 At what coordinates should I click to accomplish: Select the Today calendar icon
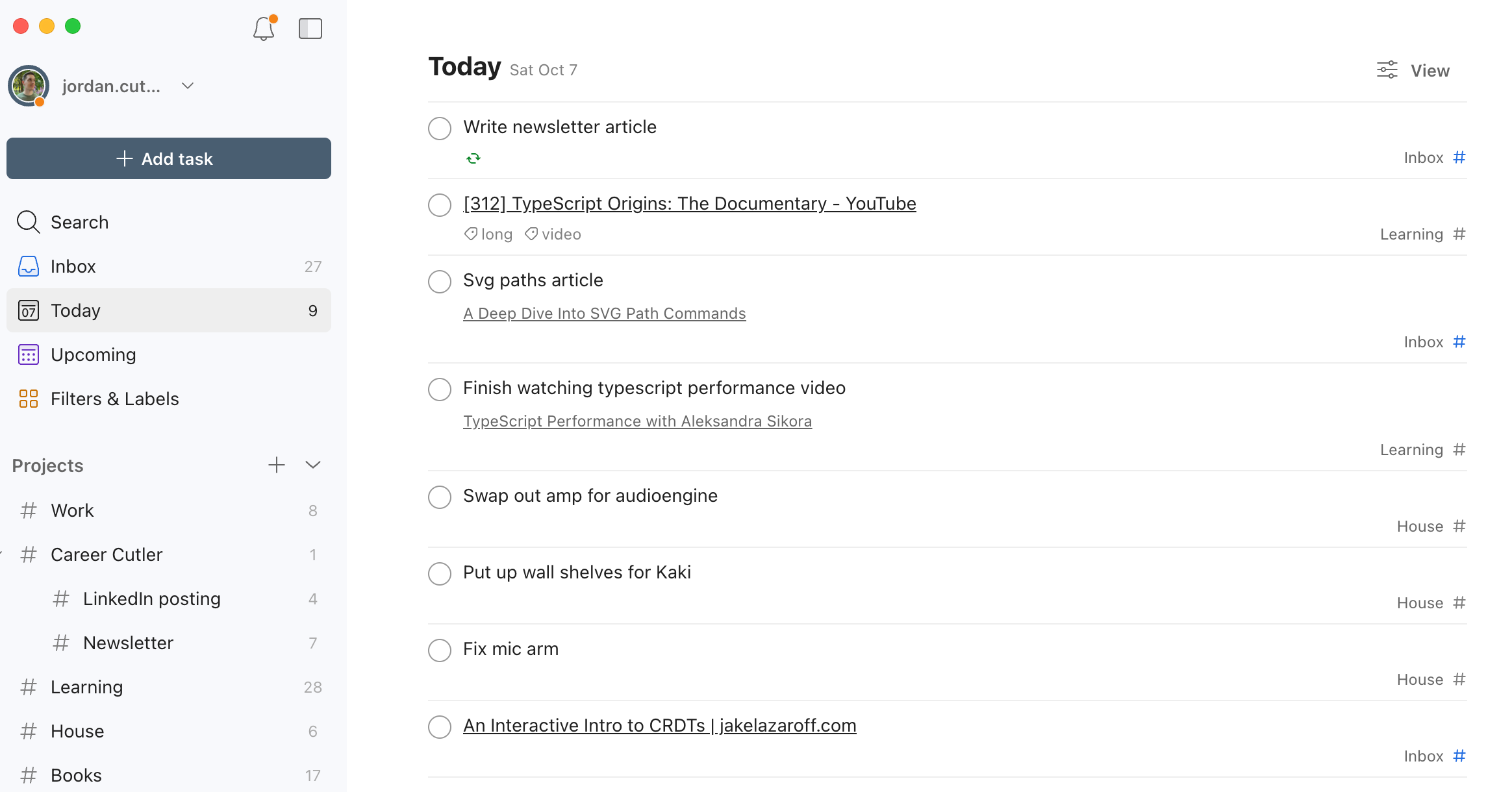tap(29, 310)
